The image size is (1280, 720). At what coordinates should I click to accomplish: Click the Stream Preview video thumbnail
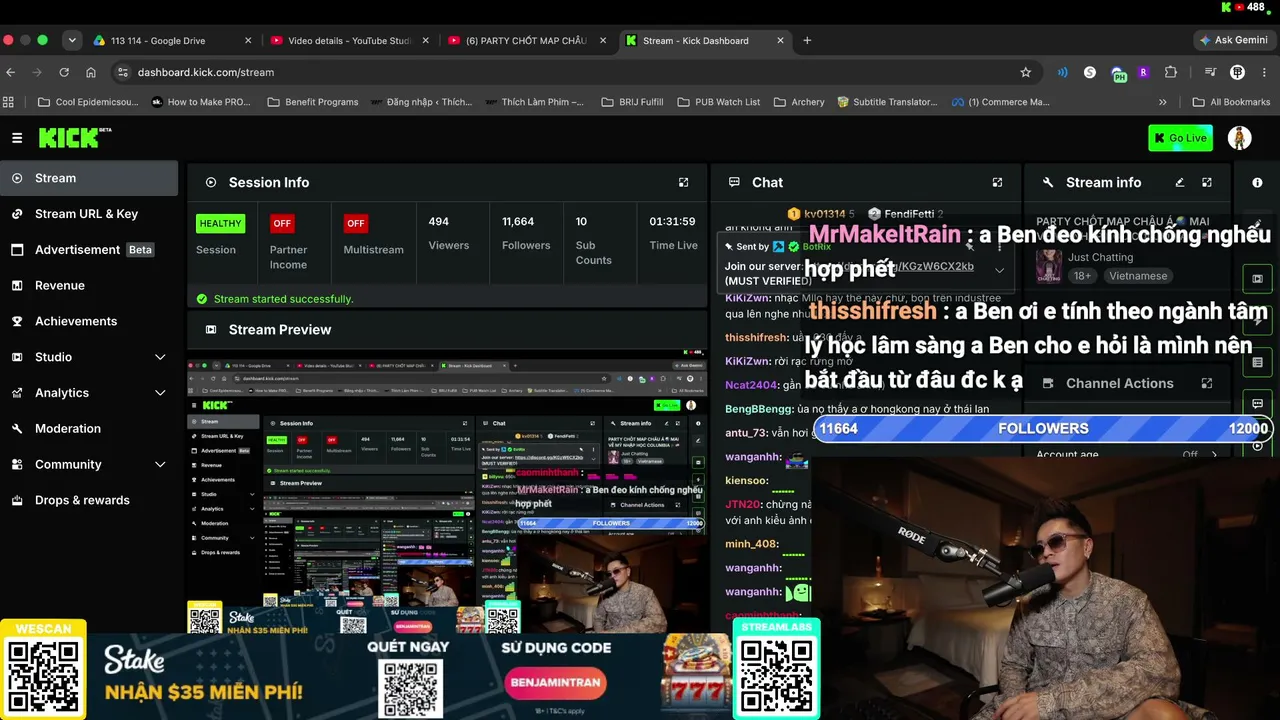point(447,491)
